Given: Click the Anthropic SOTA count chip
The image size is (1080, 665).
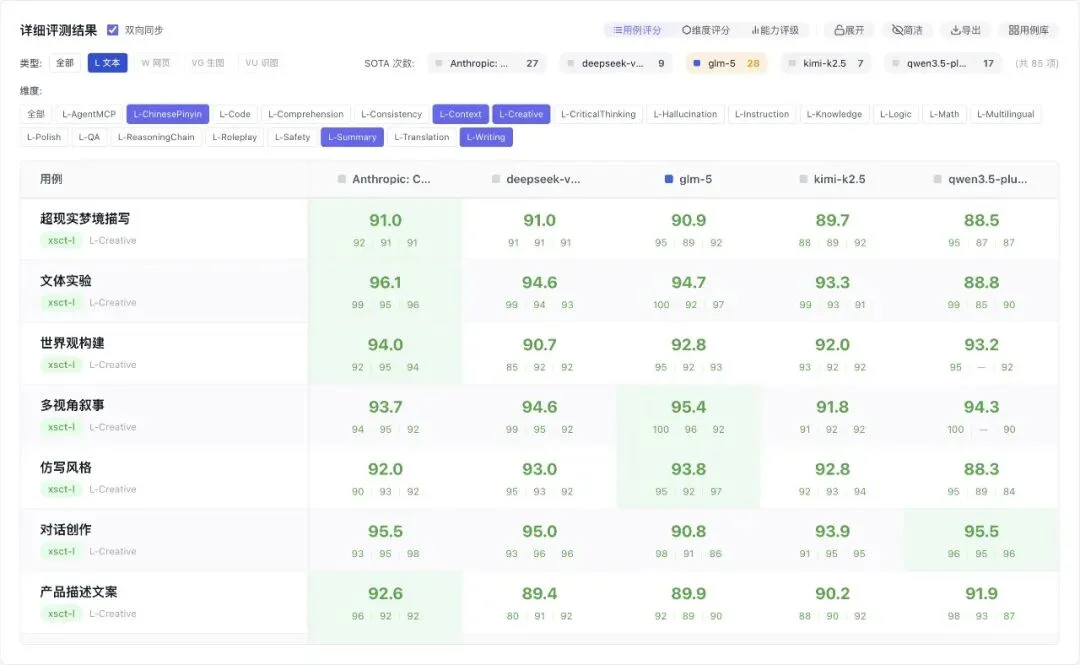Looking at the screenshot, I should 487,63.
